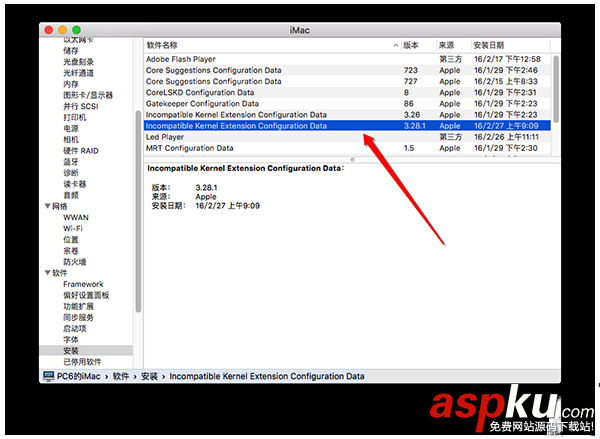Open 功能扩展 in sidebar
Screen dimensions: 600x439
78,306
